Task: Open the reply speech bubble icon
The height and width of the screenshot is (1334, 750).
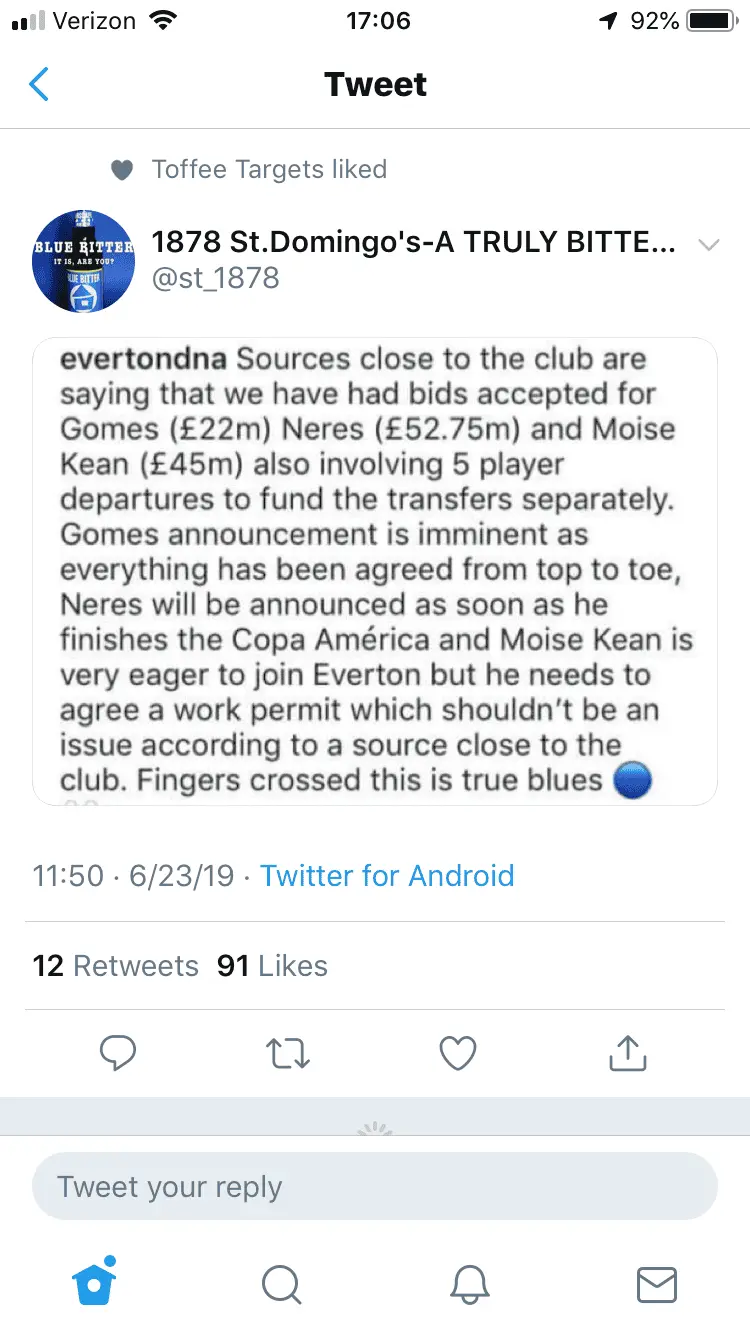Action: 118,1053
